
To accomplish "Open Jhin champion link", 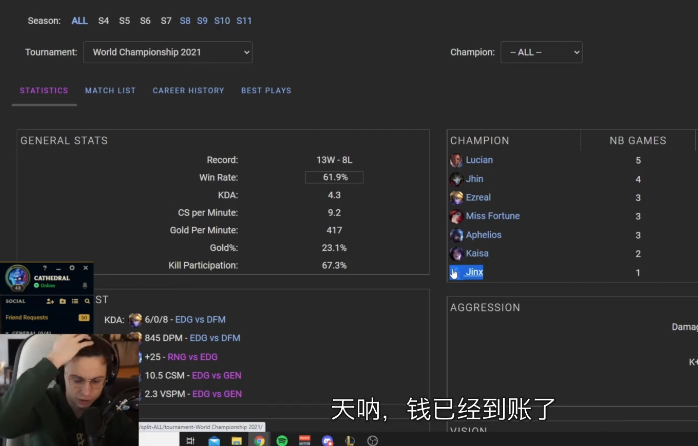I will [x=475, y=179].
